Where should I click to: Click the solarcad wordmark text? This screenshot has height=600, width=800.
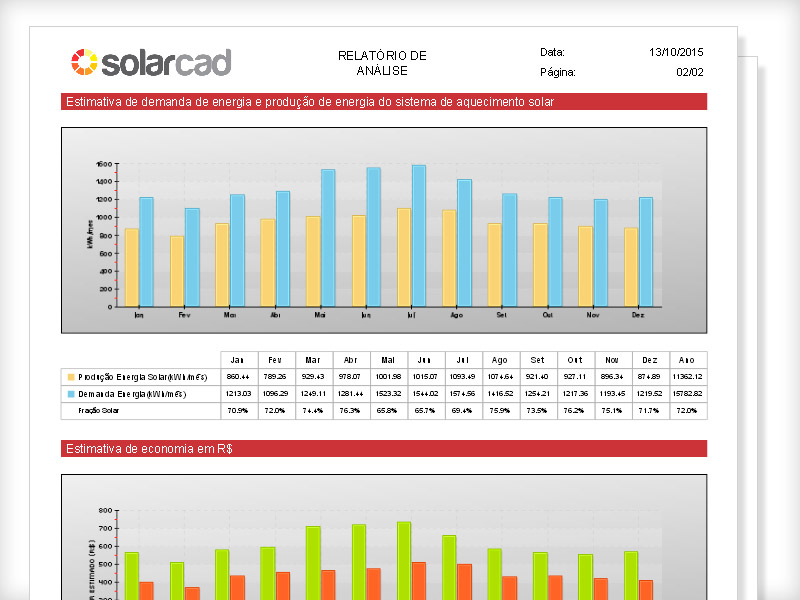[x=166, y=62]
